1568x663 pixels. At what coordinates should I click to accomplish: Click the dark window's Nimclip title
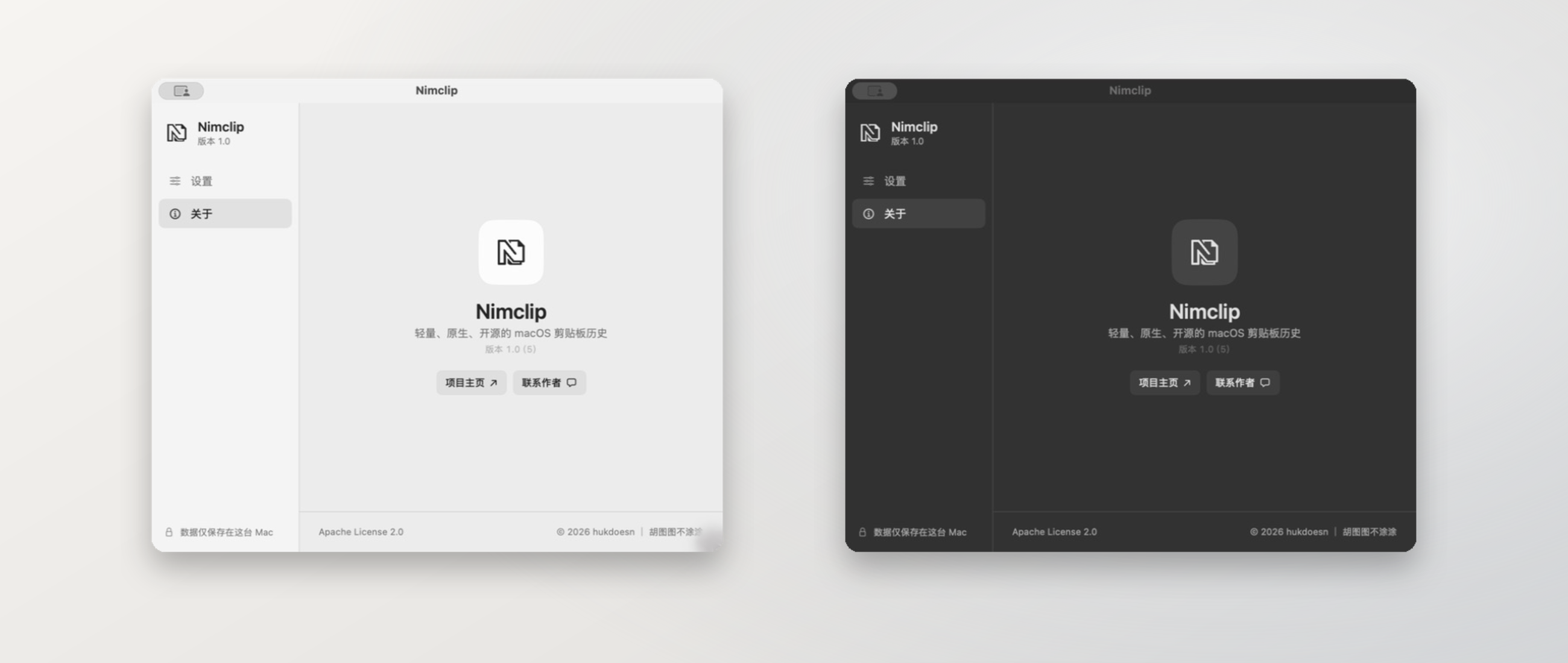pos(1130,90)
